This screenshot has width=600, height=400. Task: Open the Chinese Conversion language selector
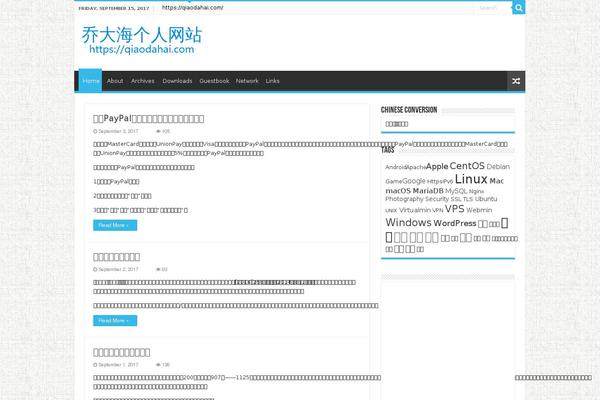396,124
